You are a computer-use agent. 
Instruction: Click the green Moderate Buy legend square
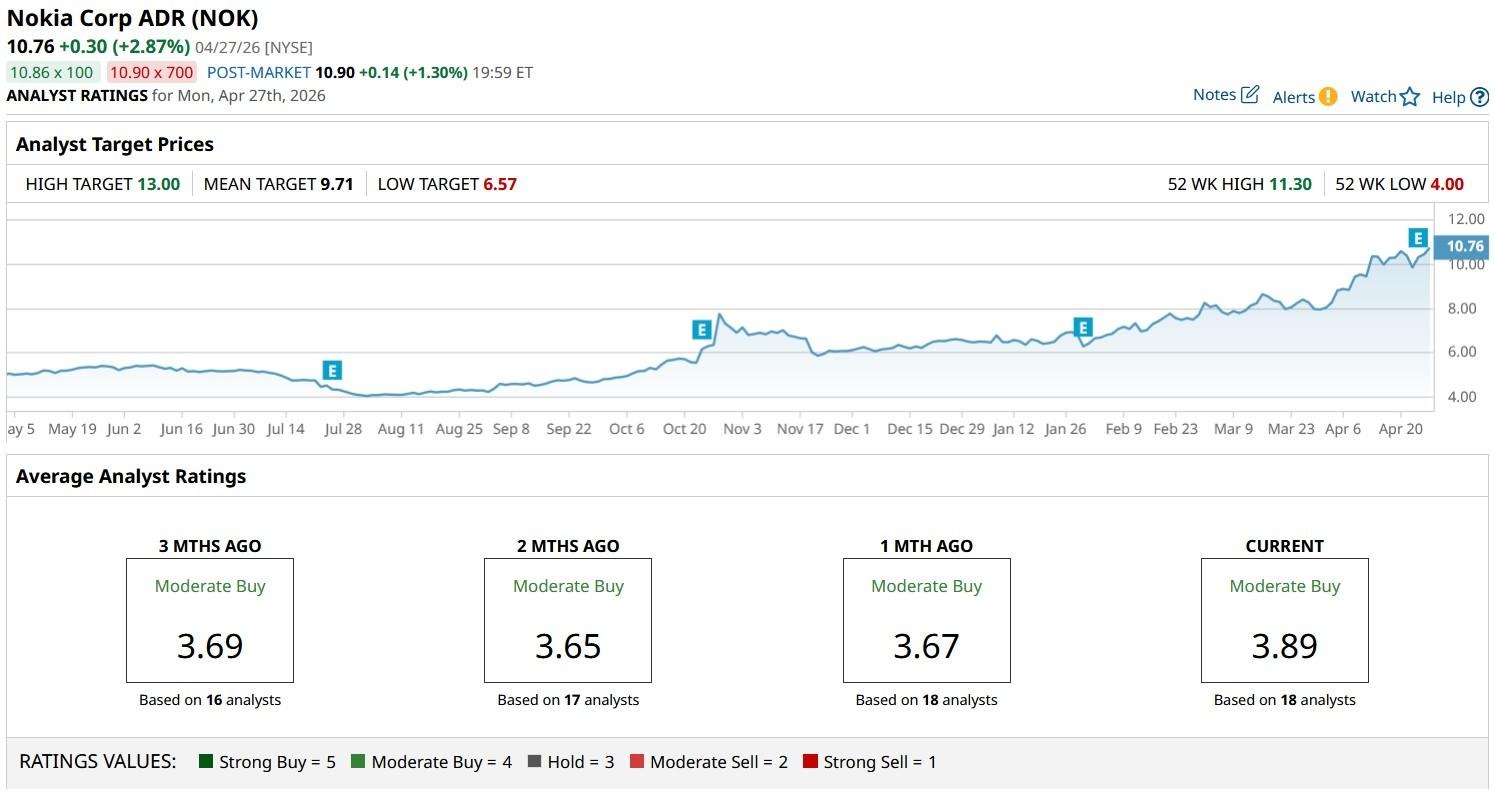tap(358, 762)
